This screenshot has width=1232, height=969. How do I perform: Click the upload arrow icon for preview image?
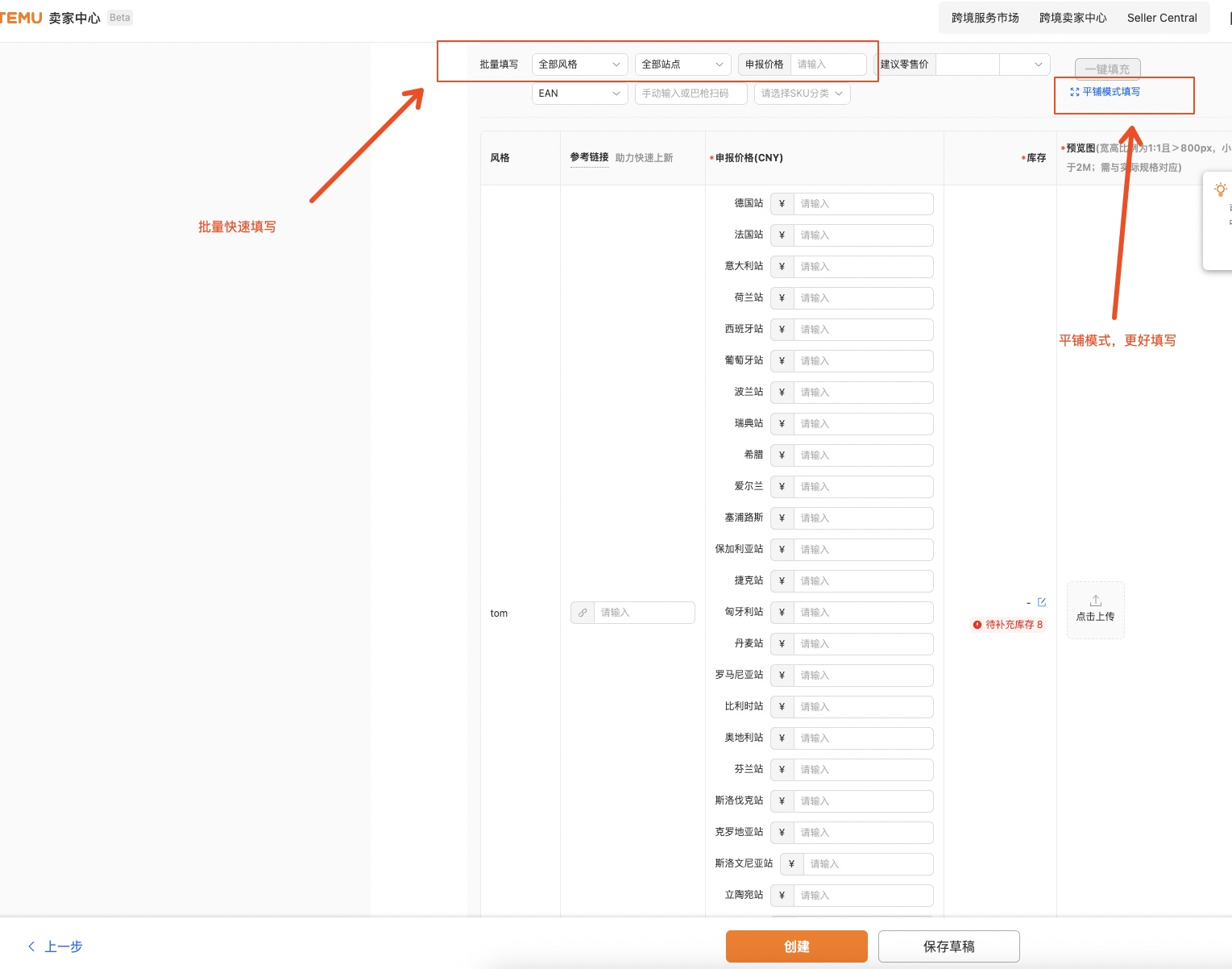[1095, 601]
